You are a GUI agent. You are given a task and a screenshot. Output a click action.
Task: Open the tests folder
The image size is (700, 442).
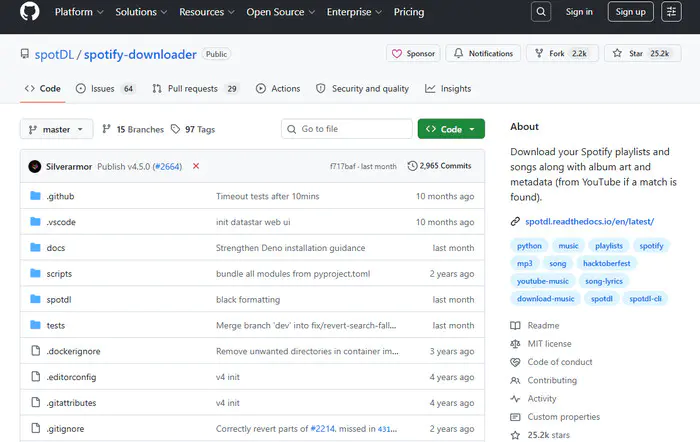pos(56,326)
